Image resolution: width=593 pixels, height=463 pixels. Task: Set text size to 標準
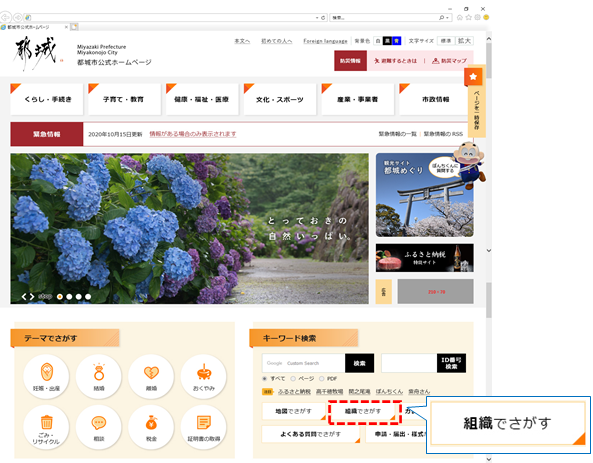(446, 41)
